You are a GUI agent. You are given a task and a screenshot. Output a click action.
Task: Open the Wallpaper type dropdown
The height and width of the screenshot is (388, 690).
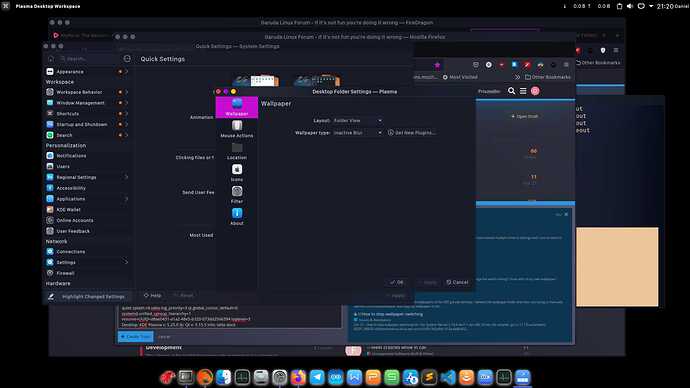[357, 132]
